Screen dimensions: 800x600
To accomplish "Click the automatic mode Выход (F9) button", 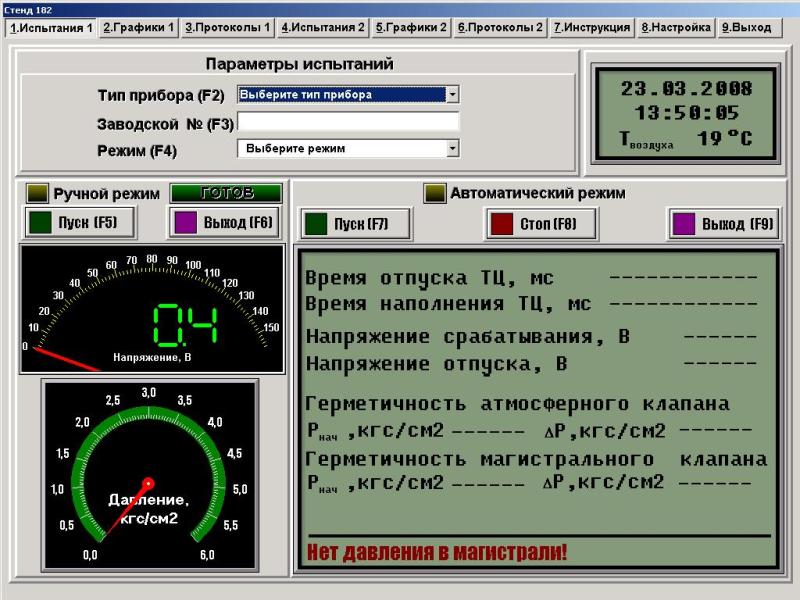I will pos(723,224).
